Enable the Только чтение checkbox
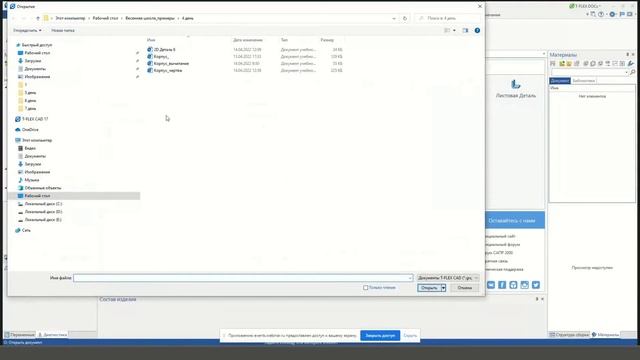This screenshot has width=640, height=360. (x=366, y=288)
